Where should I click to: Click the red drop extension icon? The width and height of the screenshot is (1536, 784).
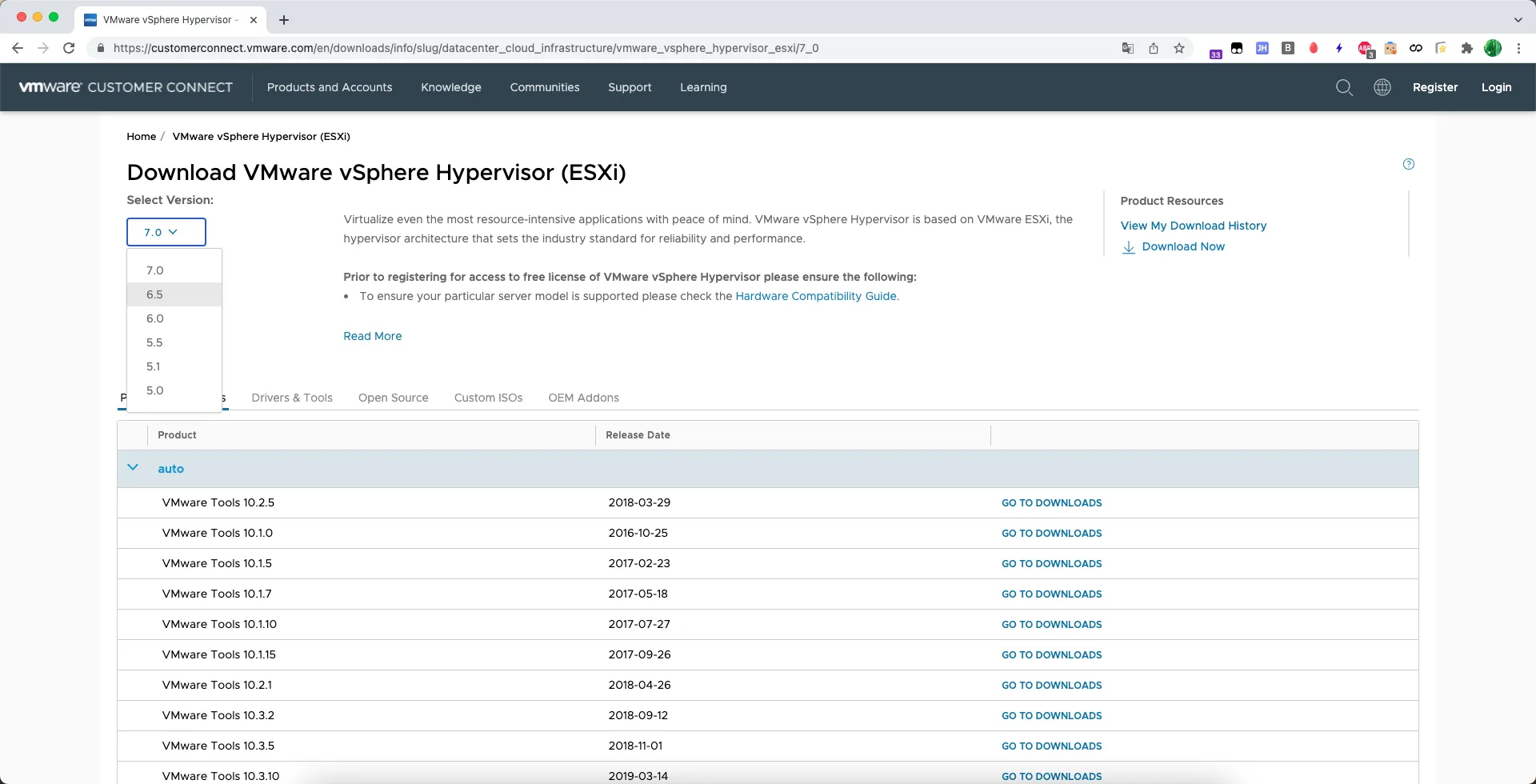pyautogui.click(x=1314, y=48)
